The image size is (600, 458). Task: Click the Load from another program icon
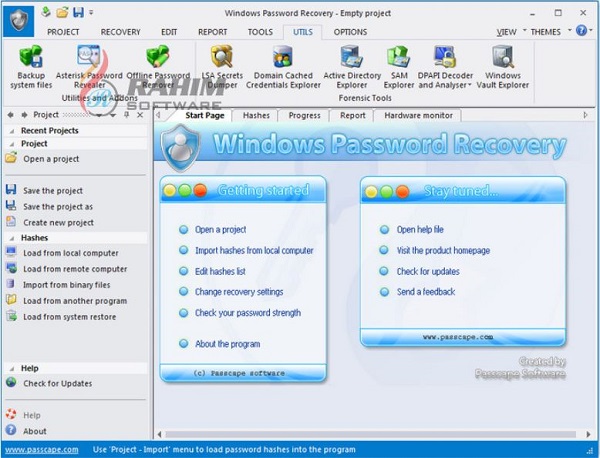11,300
